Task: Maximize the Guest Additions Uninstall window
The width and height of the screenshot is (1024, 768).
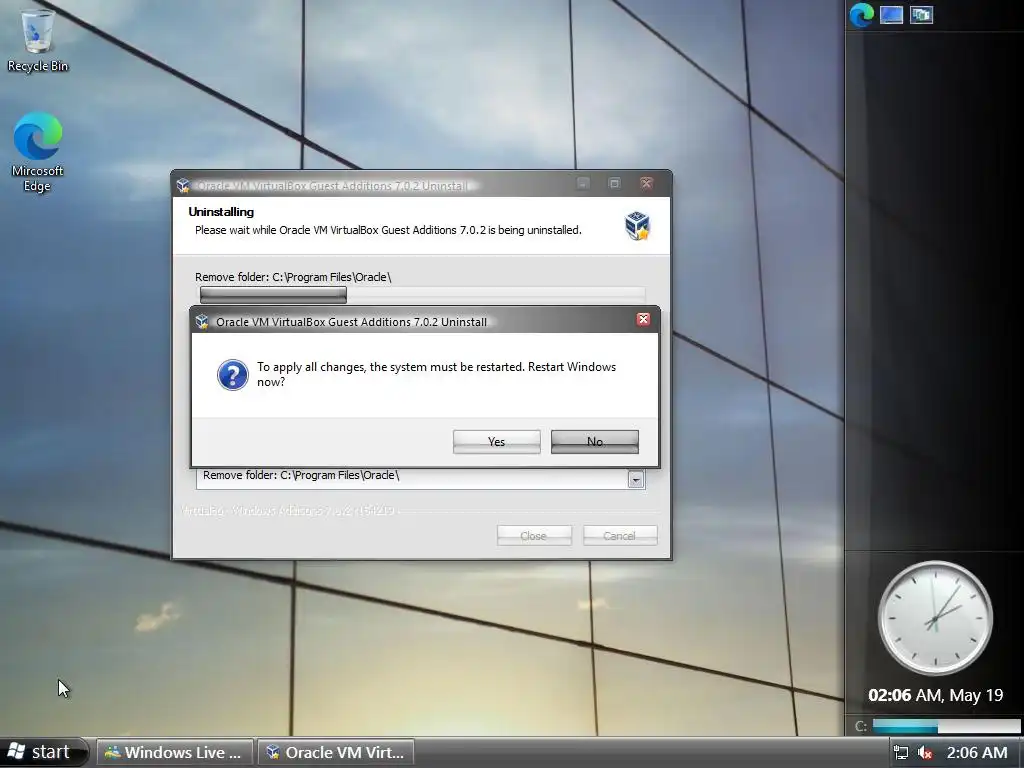Action: click(x=615, y=184)
